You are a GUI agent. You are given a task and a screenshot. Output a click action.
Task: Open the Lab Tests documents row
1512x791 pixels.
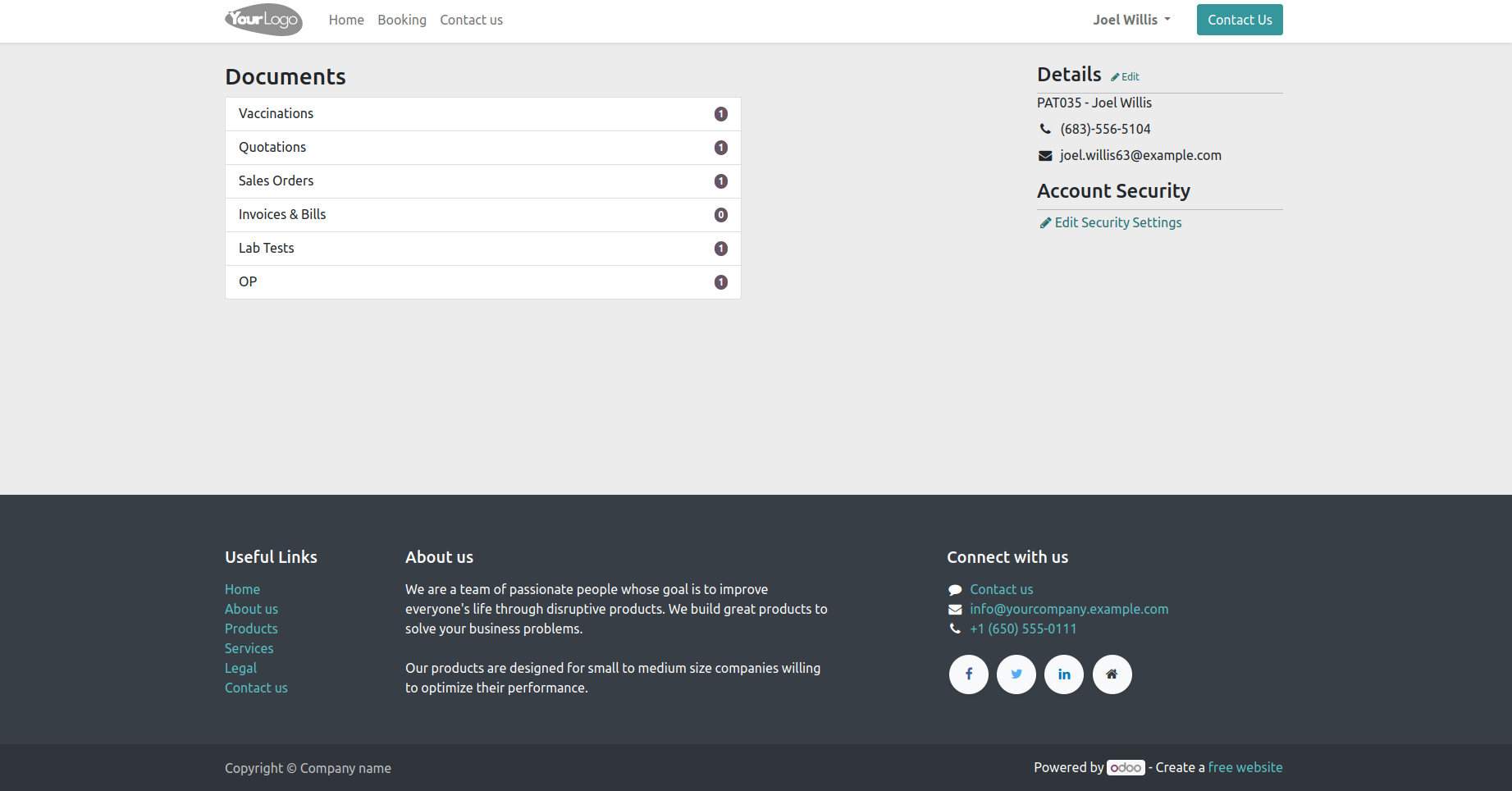(x=482, y=249)
